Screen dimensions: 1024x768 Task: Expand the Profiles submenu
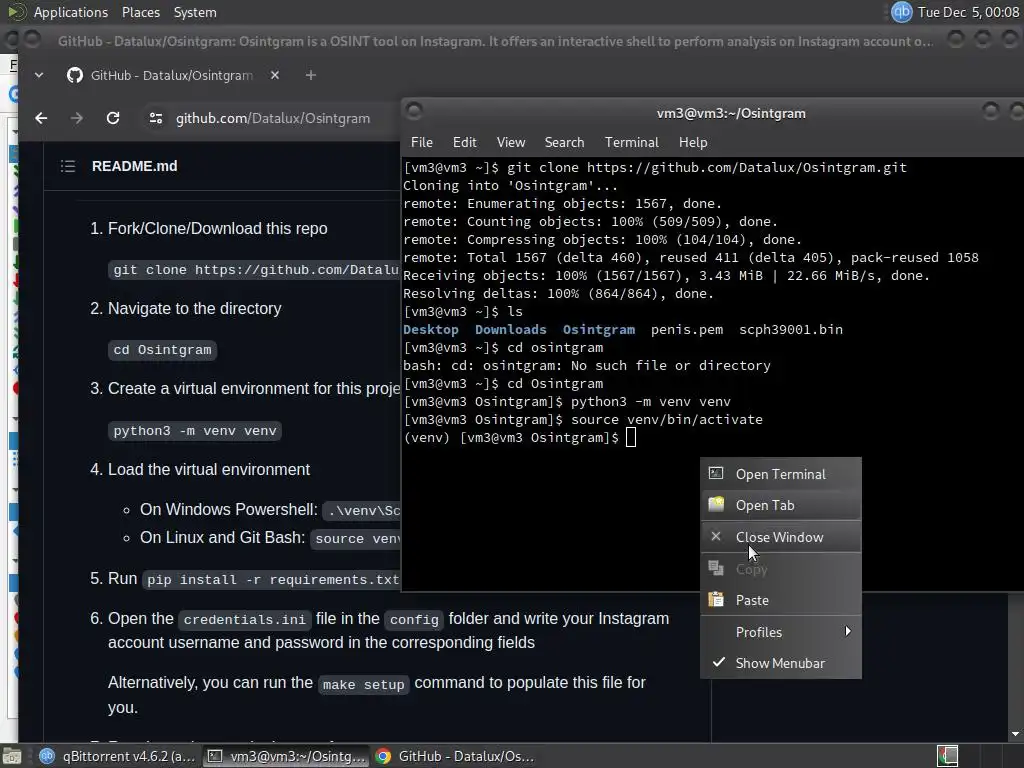click(781, 632)
